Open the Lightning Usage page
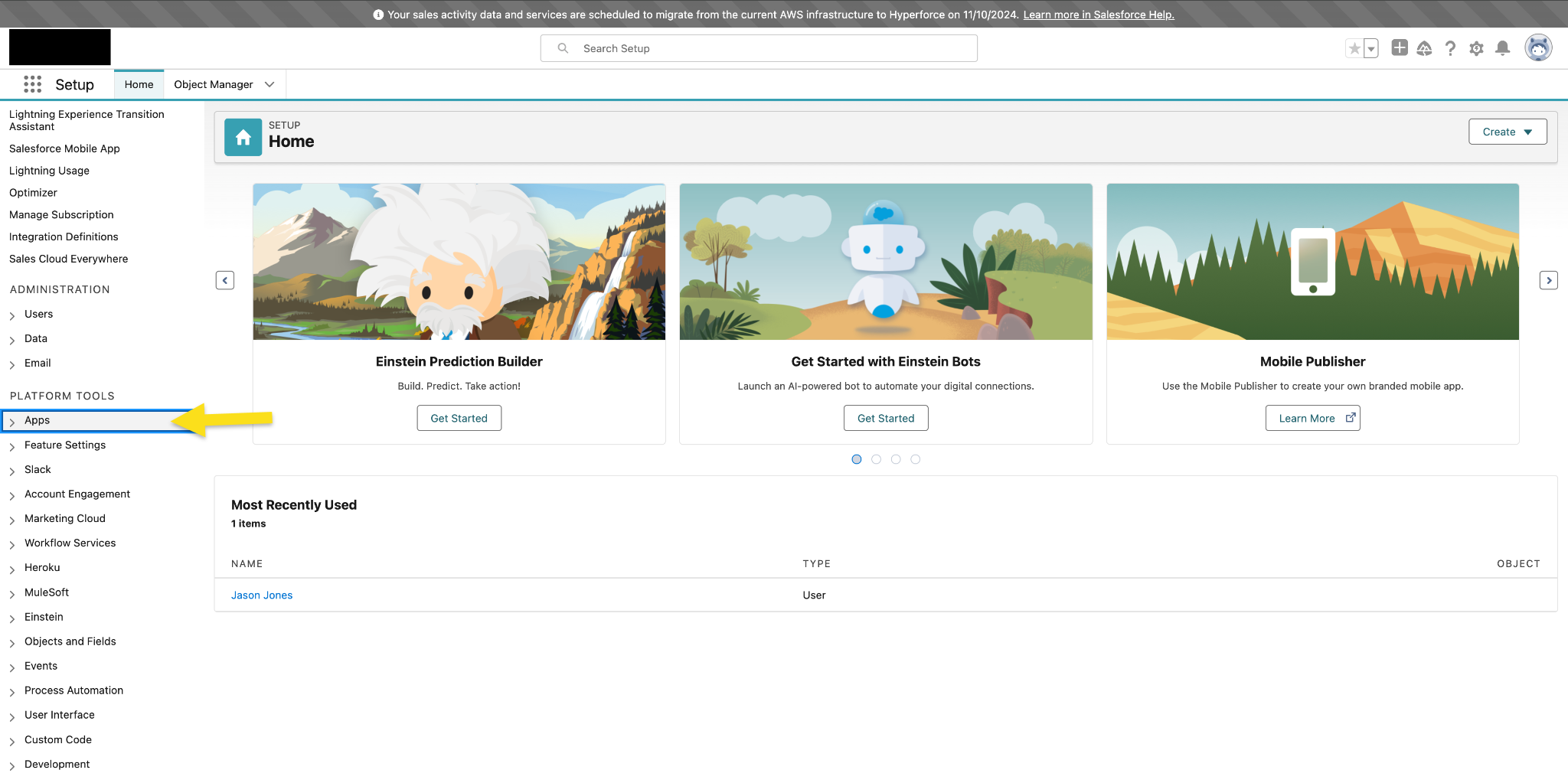 pos(49,171)
